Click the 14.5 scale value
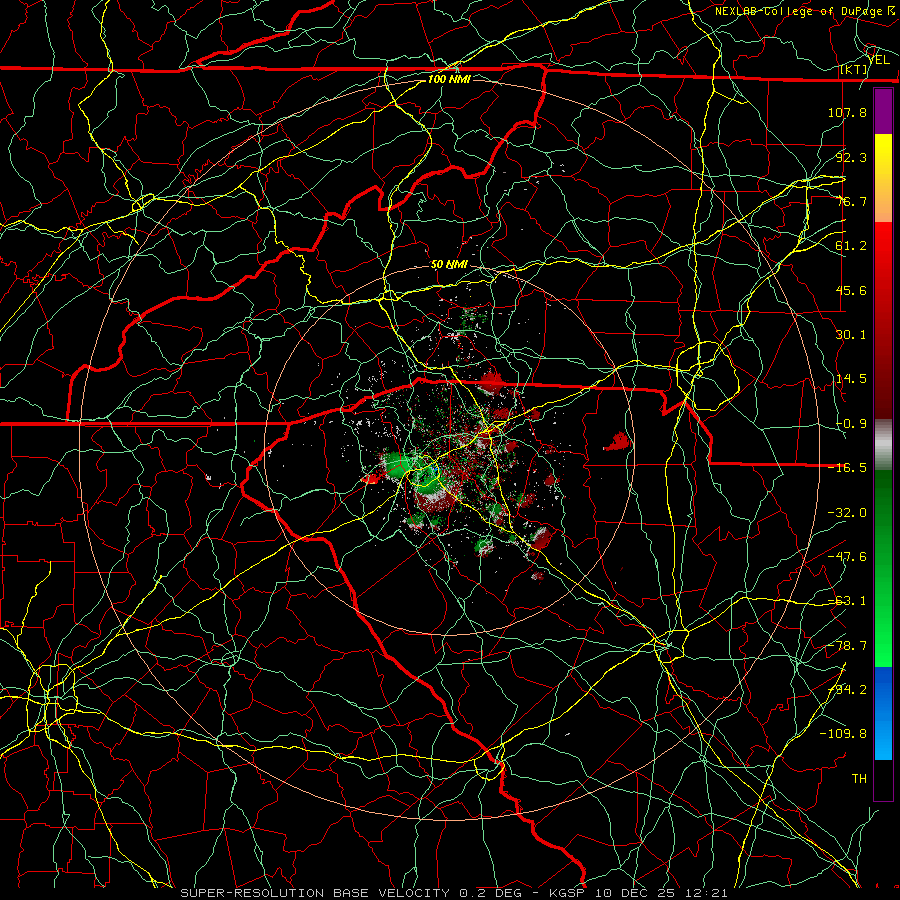 (x=851, y=379)
